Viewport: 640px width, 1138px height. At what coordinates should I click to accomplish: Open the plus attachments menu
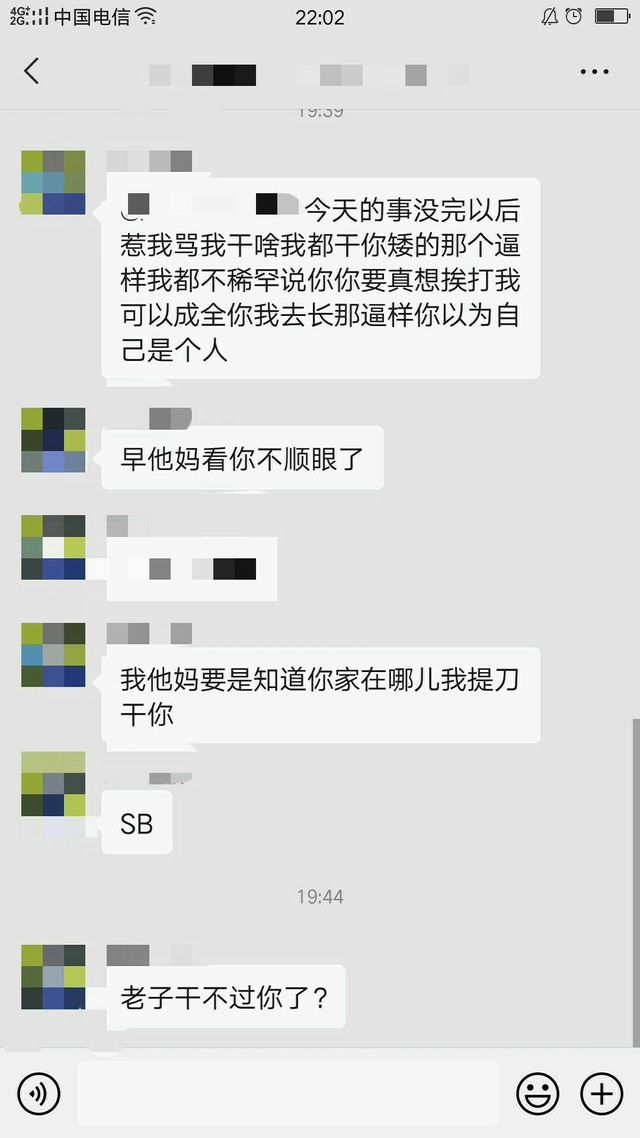pyautogui.click(x=602, y=1093)
